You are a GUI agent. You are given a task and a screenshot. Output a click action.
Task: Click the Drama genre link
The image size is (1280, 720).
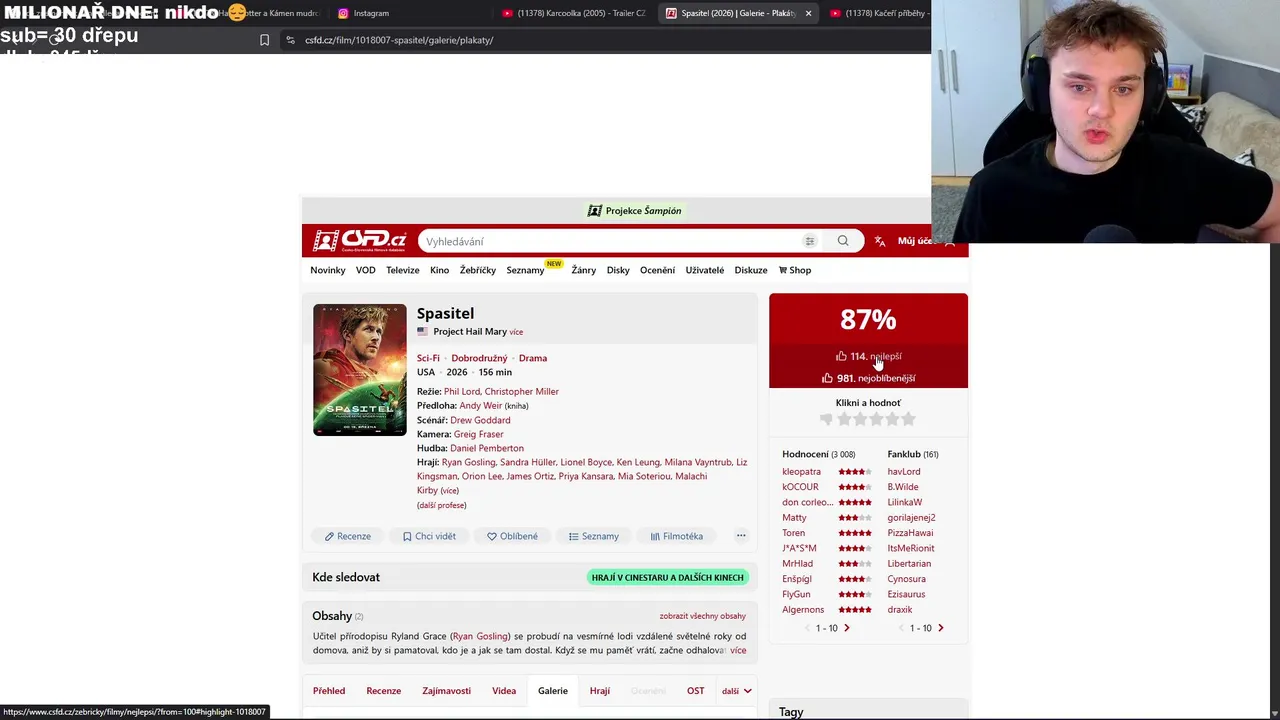(x=533, y=358)
